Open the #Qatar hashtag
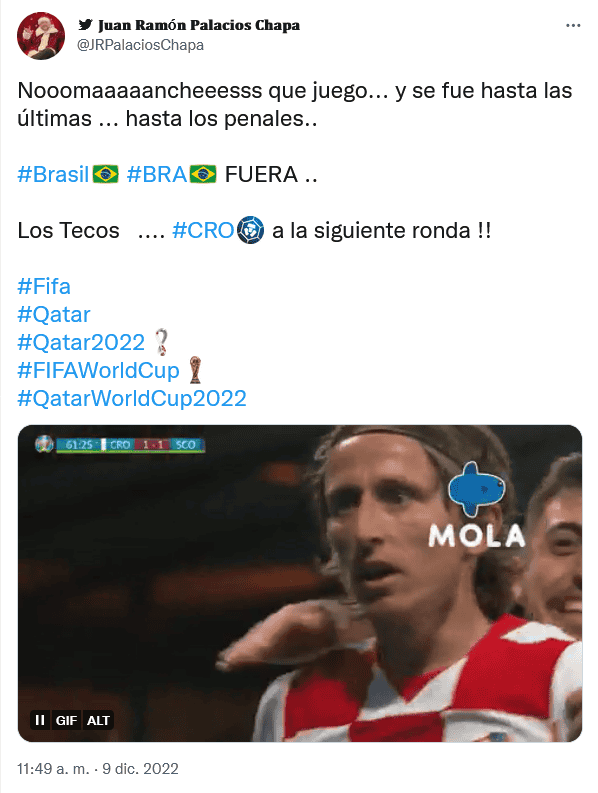Image resolution: width=598 pixels, height=793 pixels. coord(54,315)
